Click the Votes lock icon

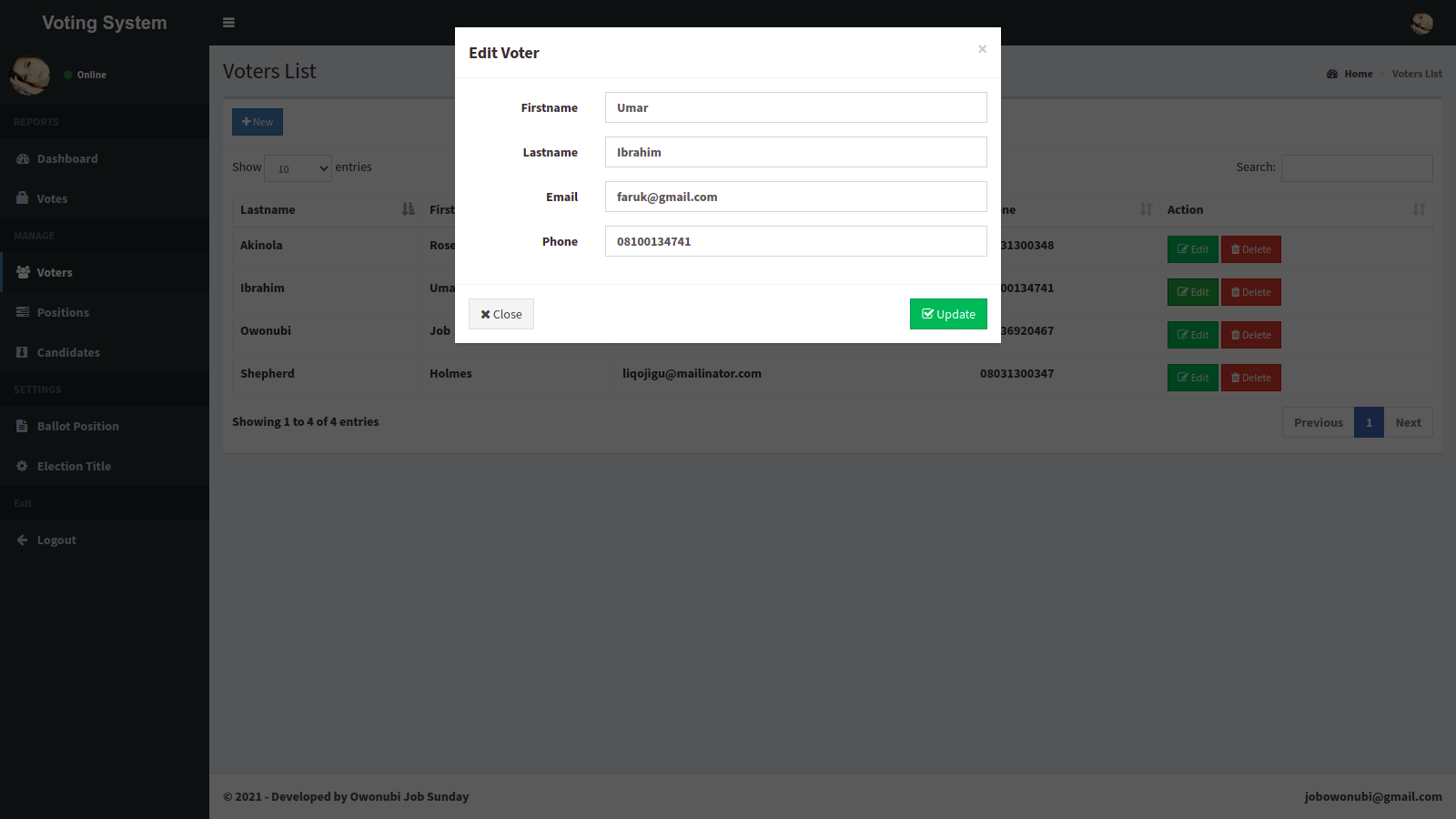pos(23,197)
